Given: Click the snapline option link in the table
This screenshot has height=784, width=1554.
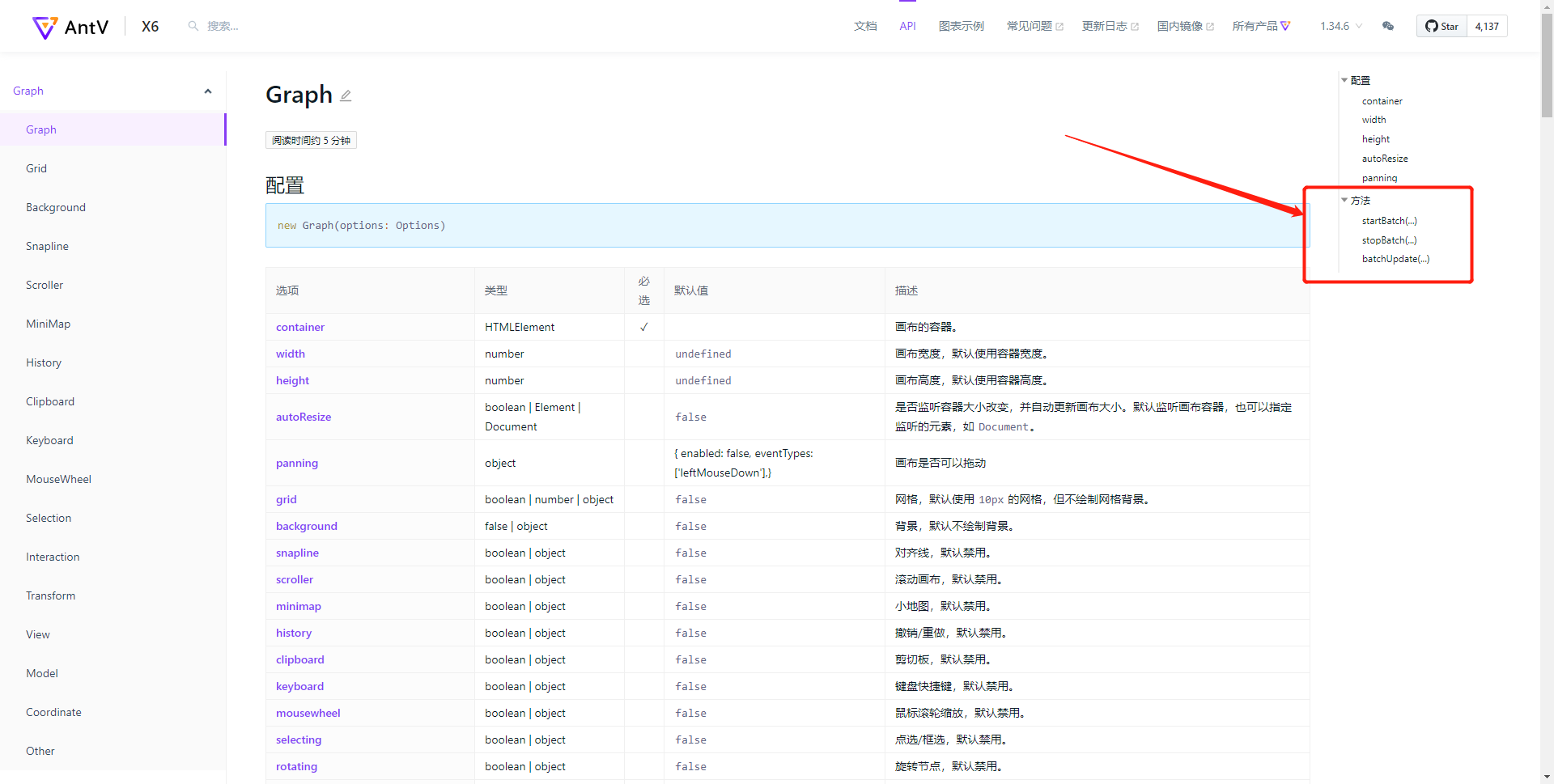Looking at the screenshot, I should [297, 553].
